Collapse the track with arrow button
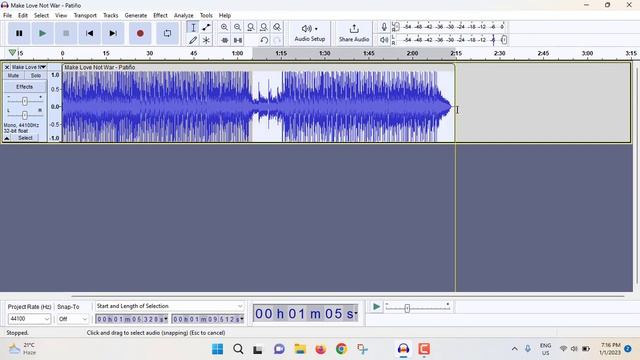This screenshot has width=640, height=360. (x=7, y=138)
